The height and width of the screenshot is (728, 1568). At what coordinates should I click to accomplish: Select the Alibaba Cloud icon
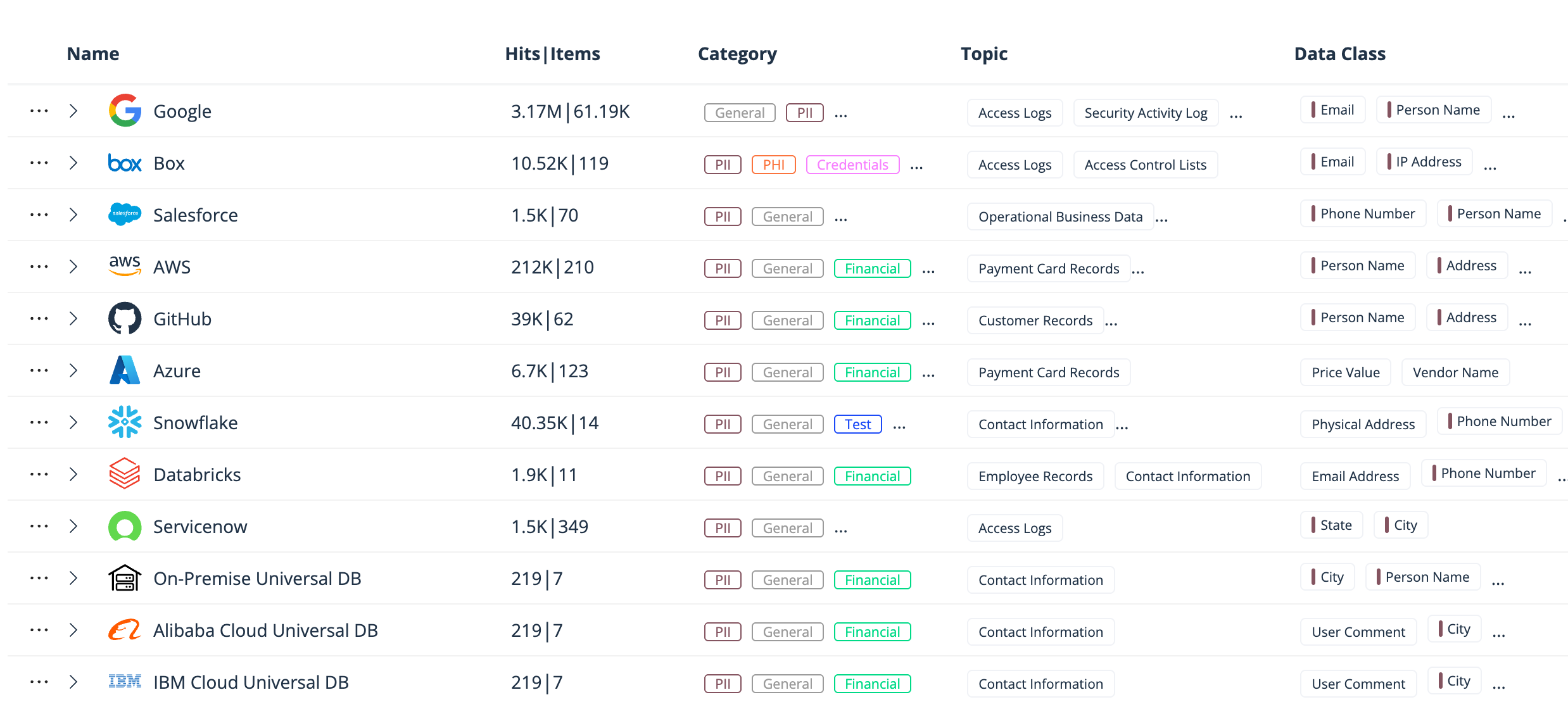pyautogui.click(x=124, y=630)
